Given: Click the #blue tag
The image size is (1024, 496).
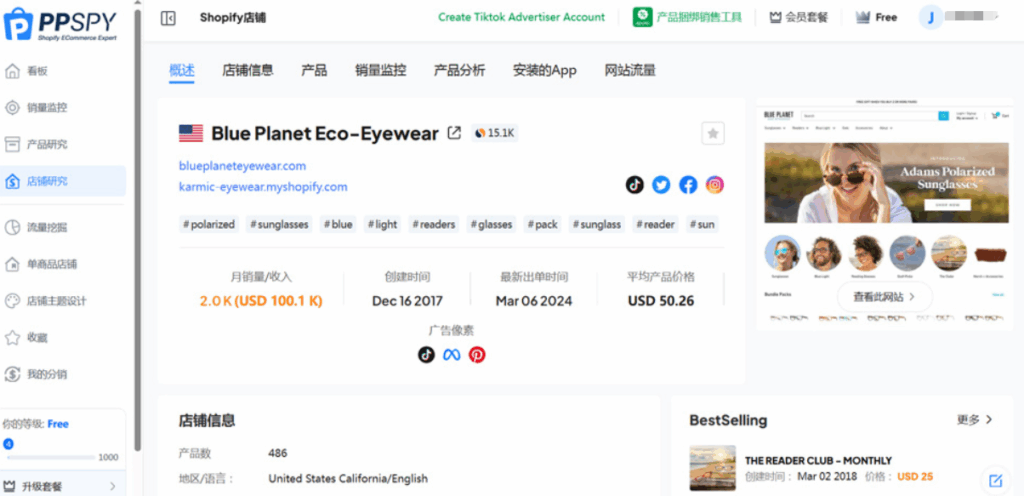Looking at the screenshot, I should [338, 225].
